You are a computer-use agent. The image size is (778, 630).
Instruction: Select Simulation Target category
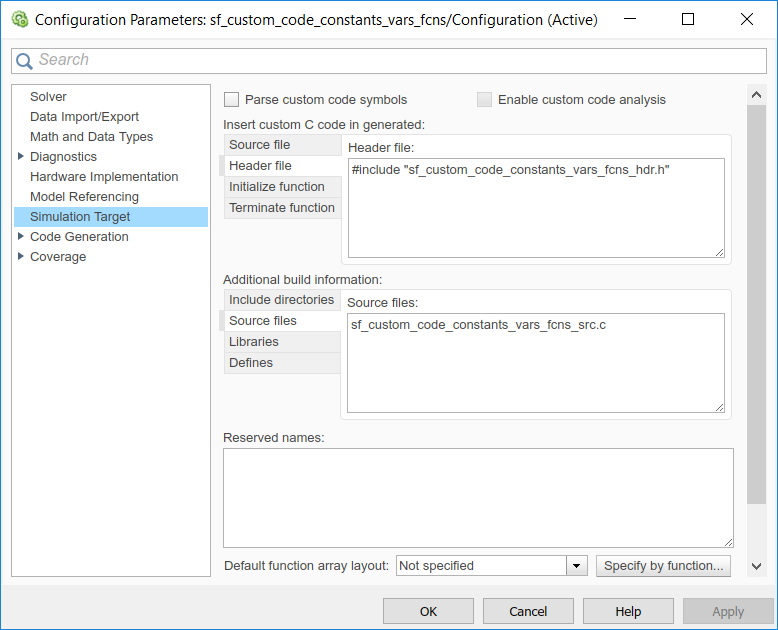pyautogui.click(x=111, y=217)
